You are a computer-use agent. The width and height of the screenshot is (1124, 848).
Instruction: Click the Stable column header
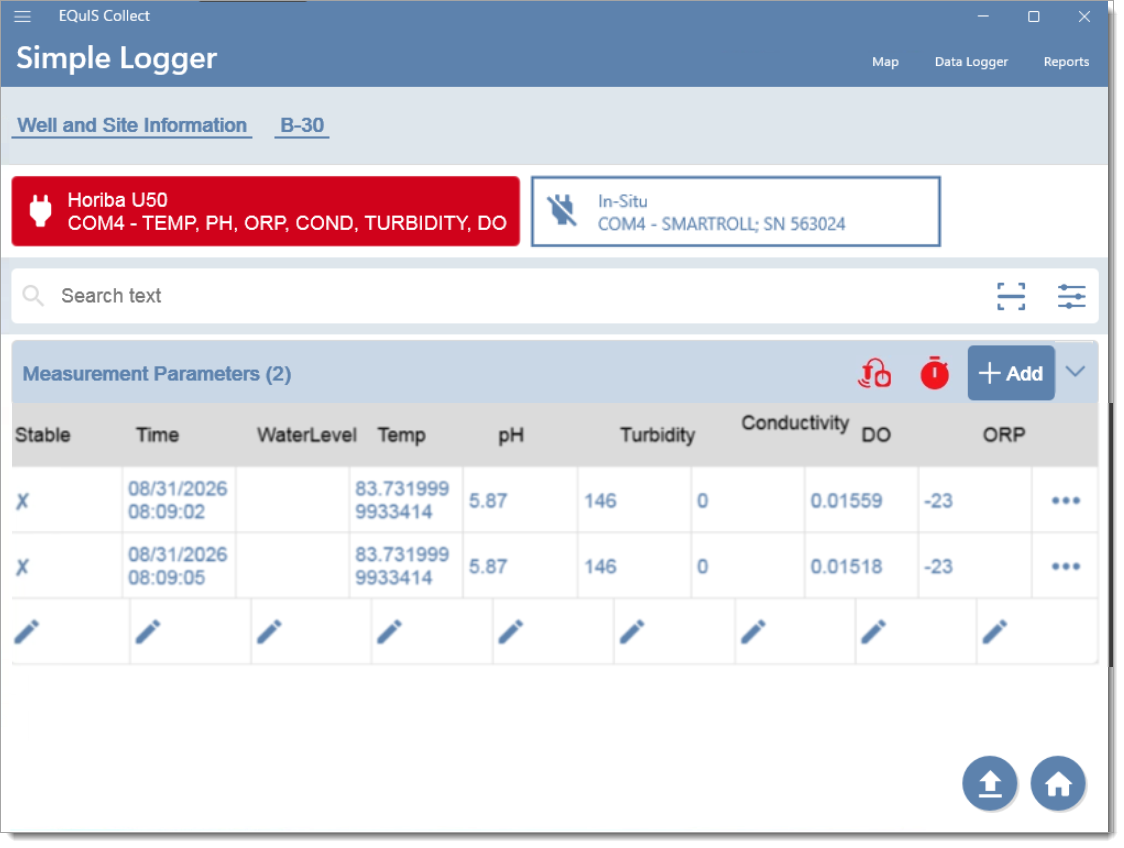42,435
